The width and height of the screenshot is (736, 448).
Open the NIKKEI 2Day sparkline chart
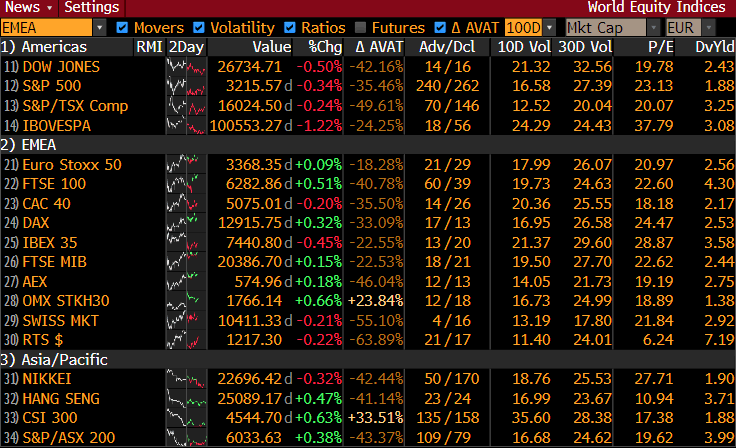coord(186,378)
